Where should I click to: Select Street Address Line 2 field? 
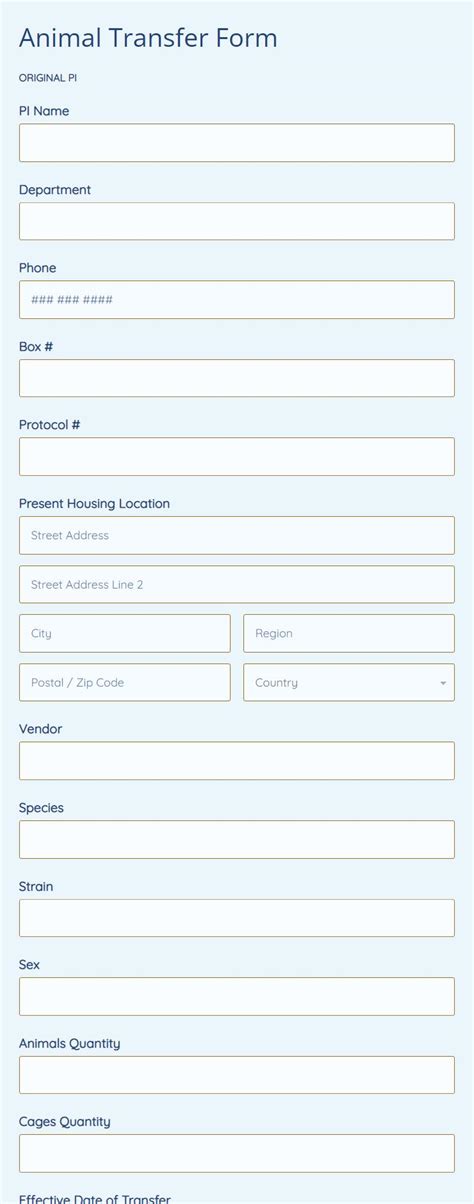pos(237,584)
